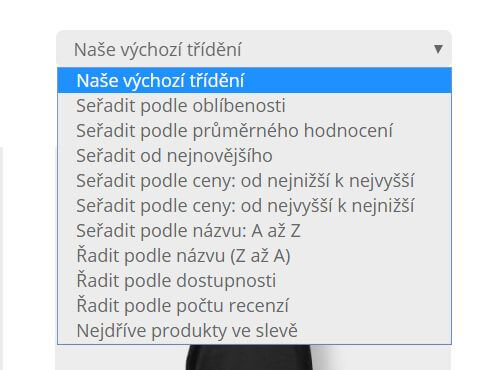Screen dimensions: 498x370
Task: Sort by price 'od nejvyšší k nejnižší'
Action: [x=254, y=206]
